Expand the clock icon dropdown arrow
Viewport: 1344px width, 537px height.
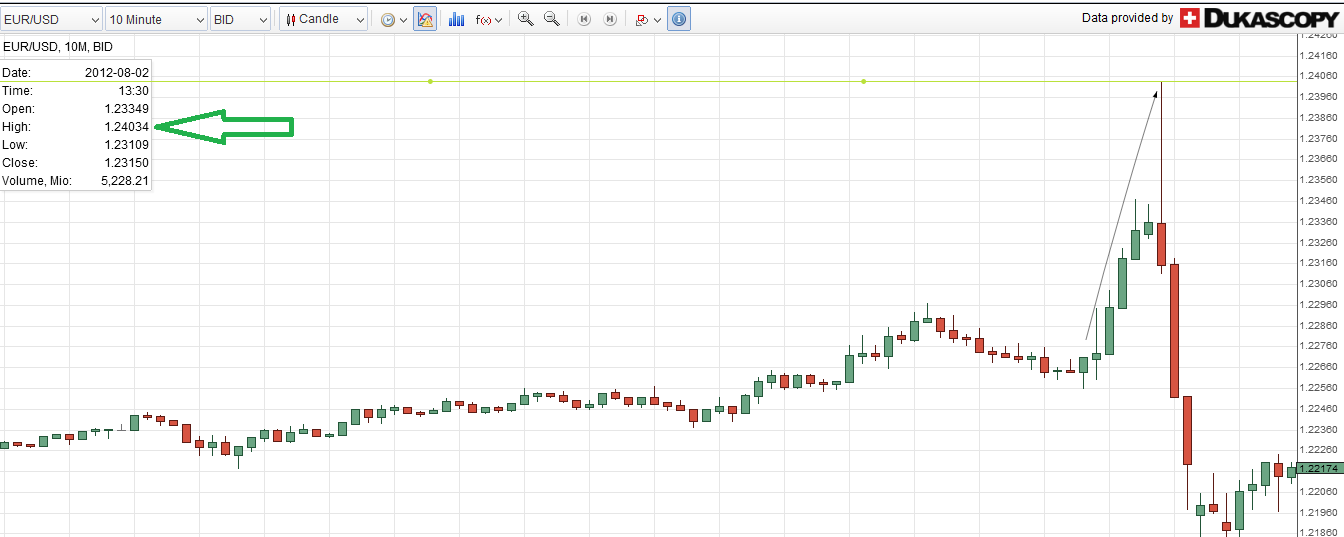404,20
